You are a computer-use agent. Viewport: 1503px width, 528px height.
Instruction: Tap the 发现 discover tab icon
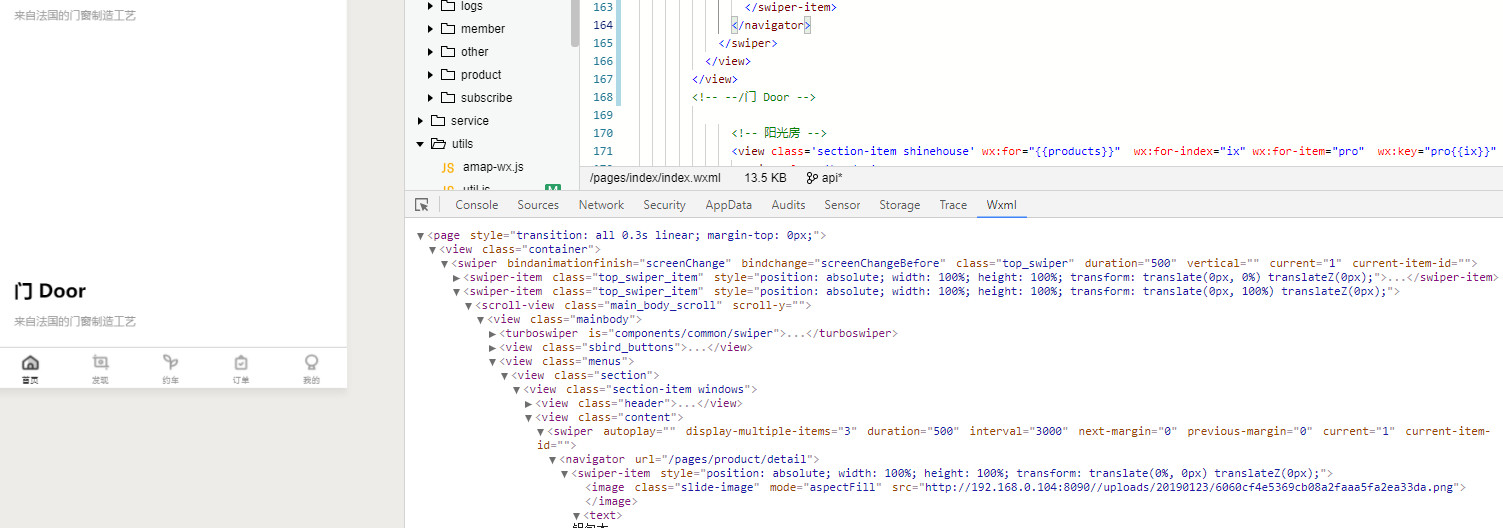click(100, 362)
